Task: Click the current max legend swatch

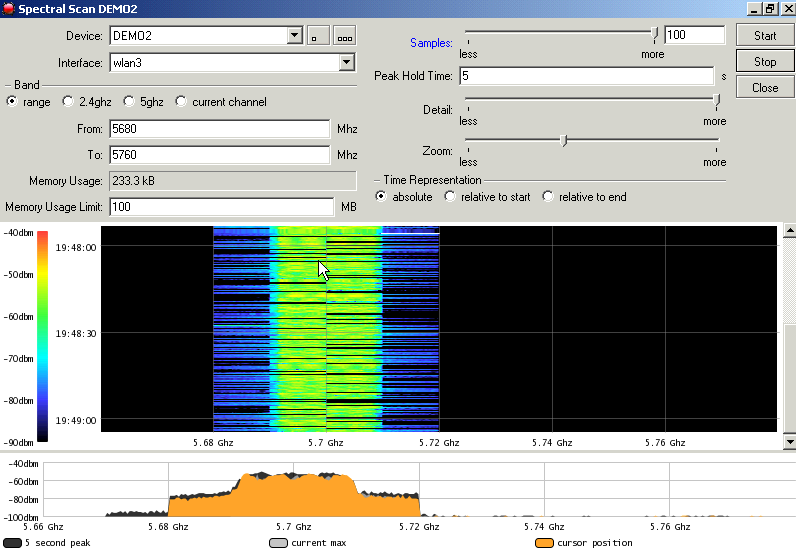Action: pyautogui.click(x=278, y=543)
